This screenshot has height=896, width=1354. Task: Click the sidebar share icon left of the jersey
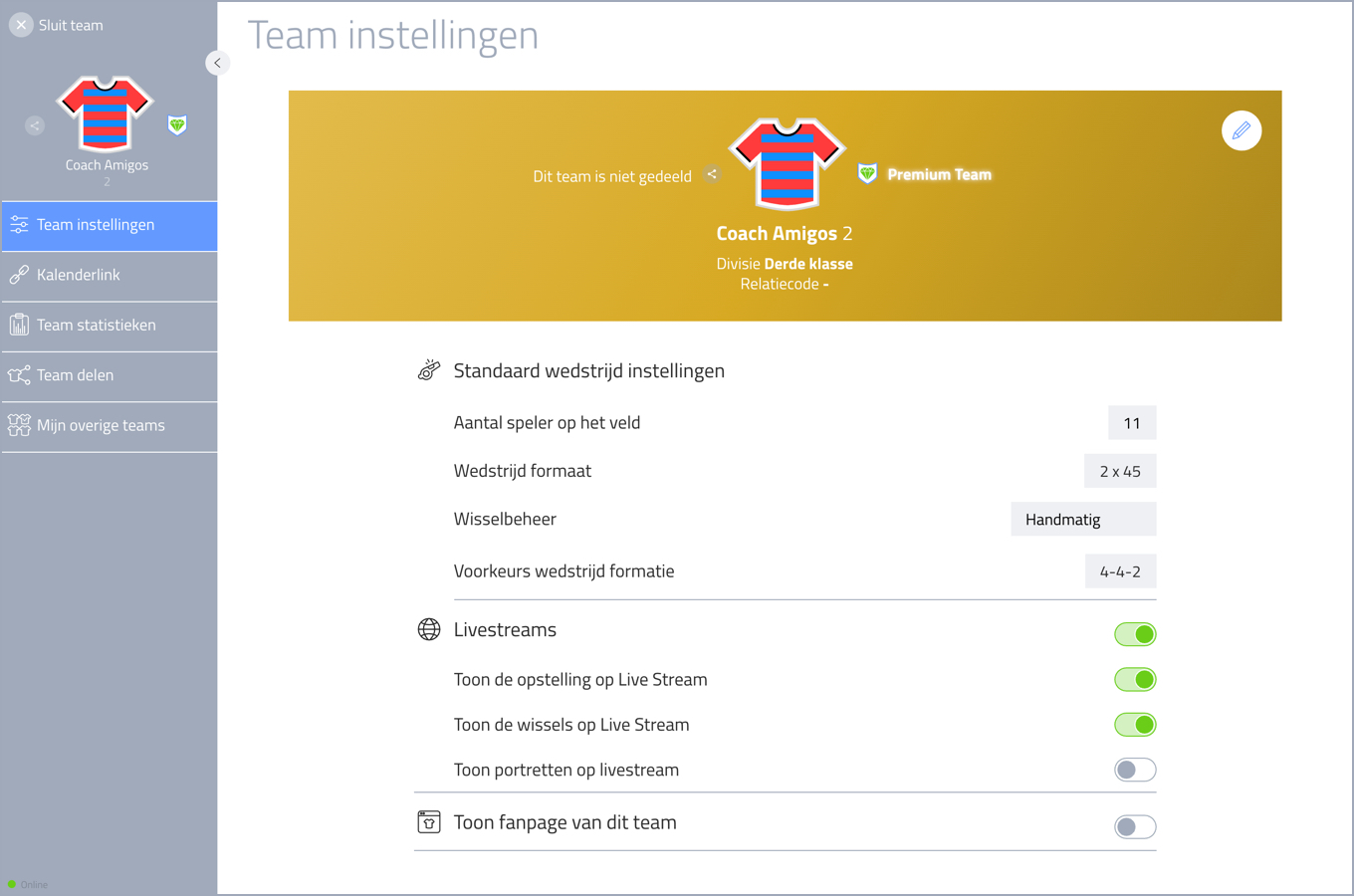(x=35, y=125)
